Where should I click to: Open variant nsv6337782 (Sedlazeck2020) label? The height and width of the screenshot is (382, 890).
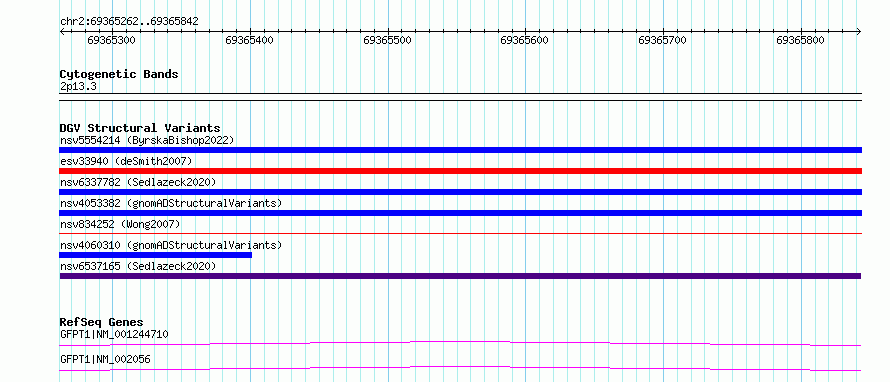click(x=138, y=182)
